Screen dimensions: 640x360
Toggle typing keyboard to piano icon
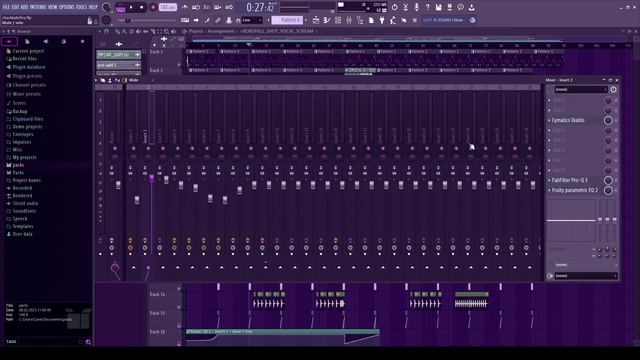click(185, 20)
